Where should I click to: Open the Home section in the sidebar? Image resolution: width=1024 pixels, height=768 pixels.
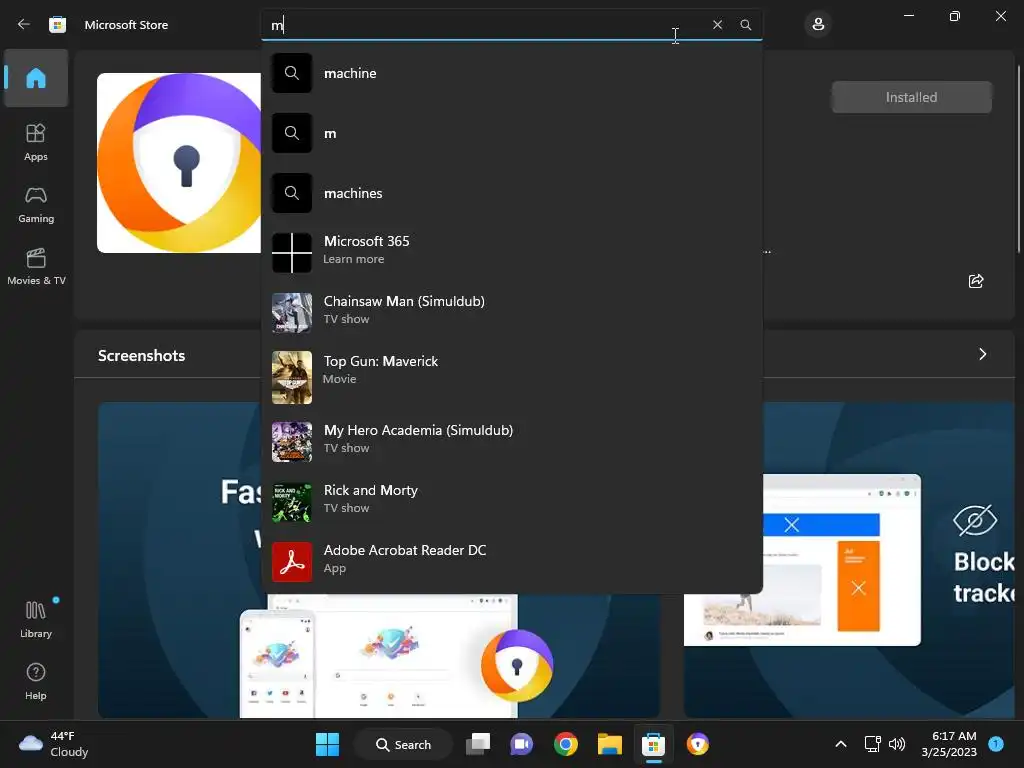[36, 78]
